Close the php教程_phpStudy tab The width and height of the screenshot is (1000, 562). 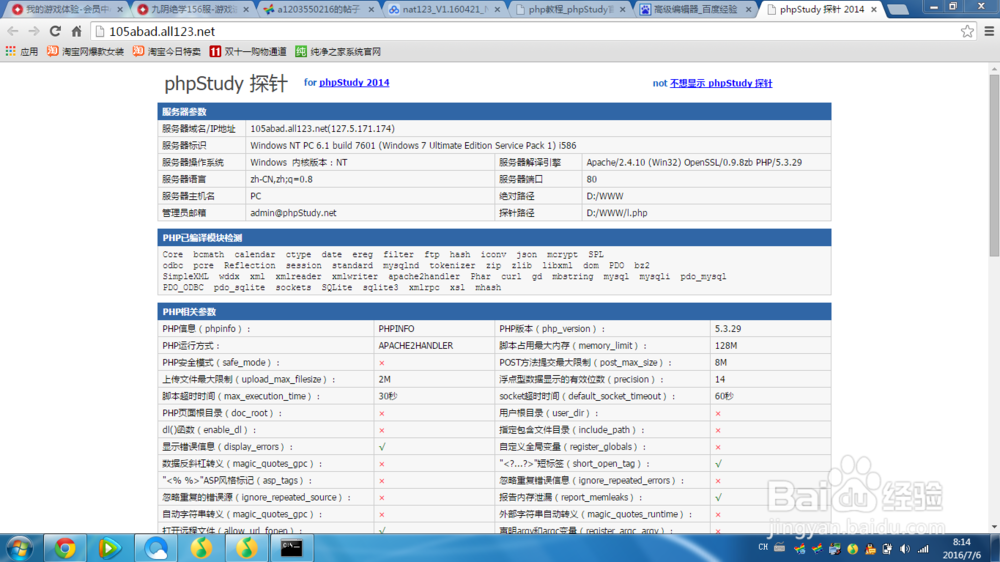pyautogui.click(x=622, y=10)
